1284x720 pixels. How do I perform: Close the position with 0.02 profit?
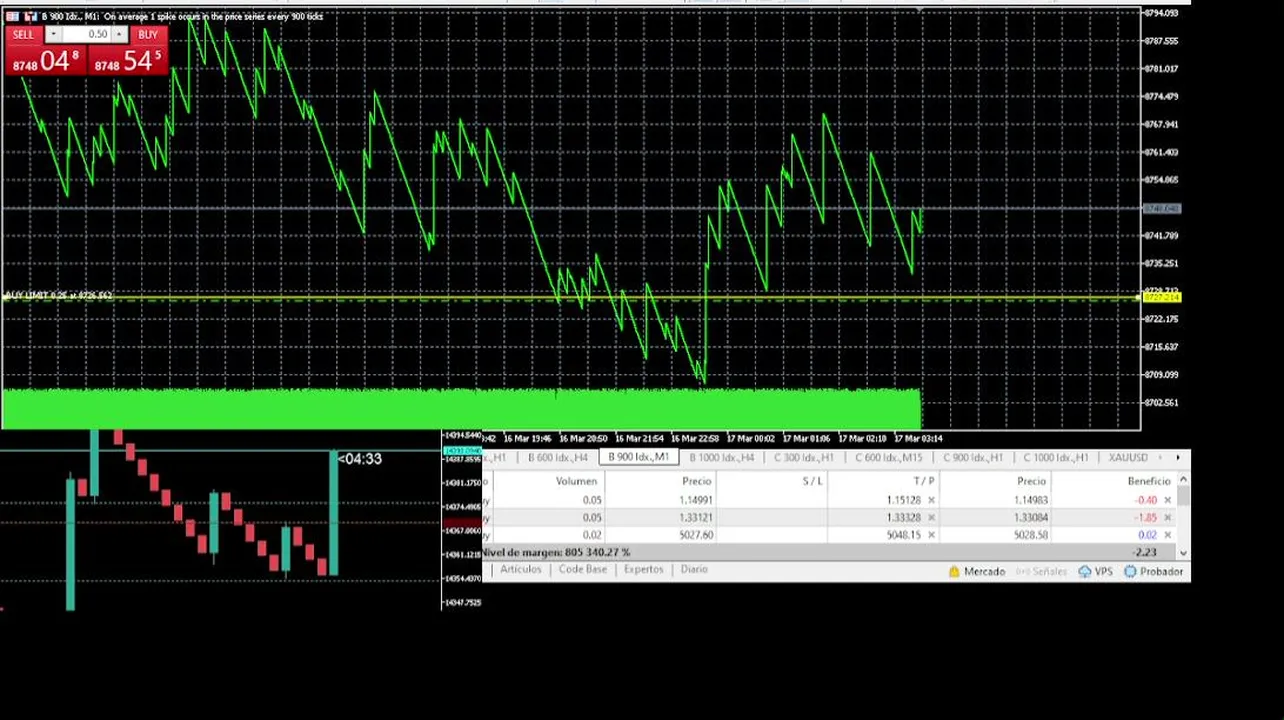1167,535
